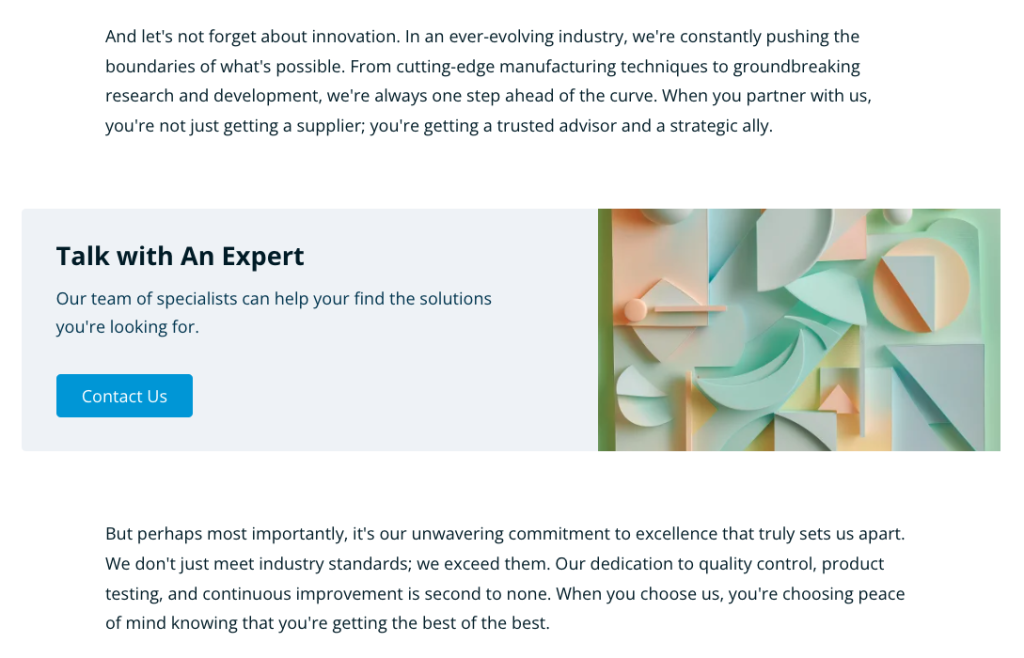The height and width of the screenshot is (658, 1024).
Task: Click the small pink ball beside the pink bar
Action: (636, 309)
